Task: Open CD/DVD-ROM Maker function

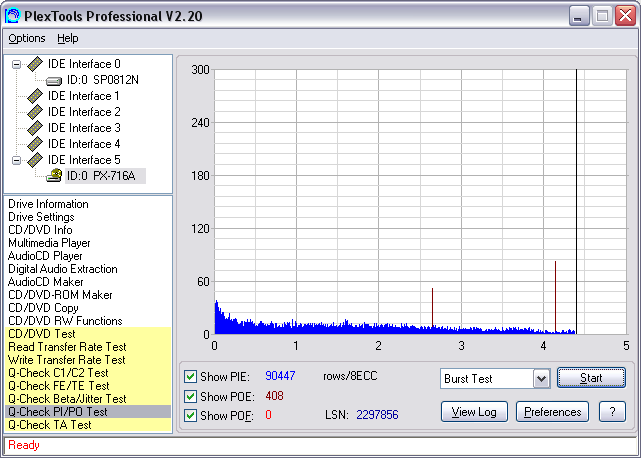Action: [x=60, y=295]
